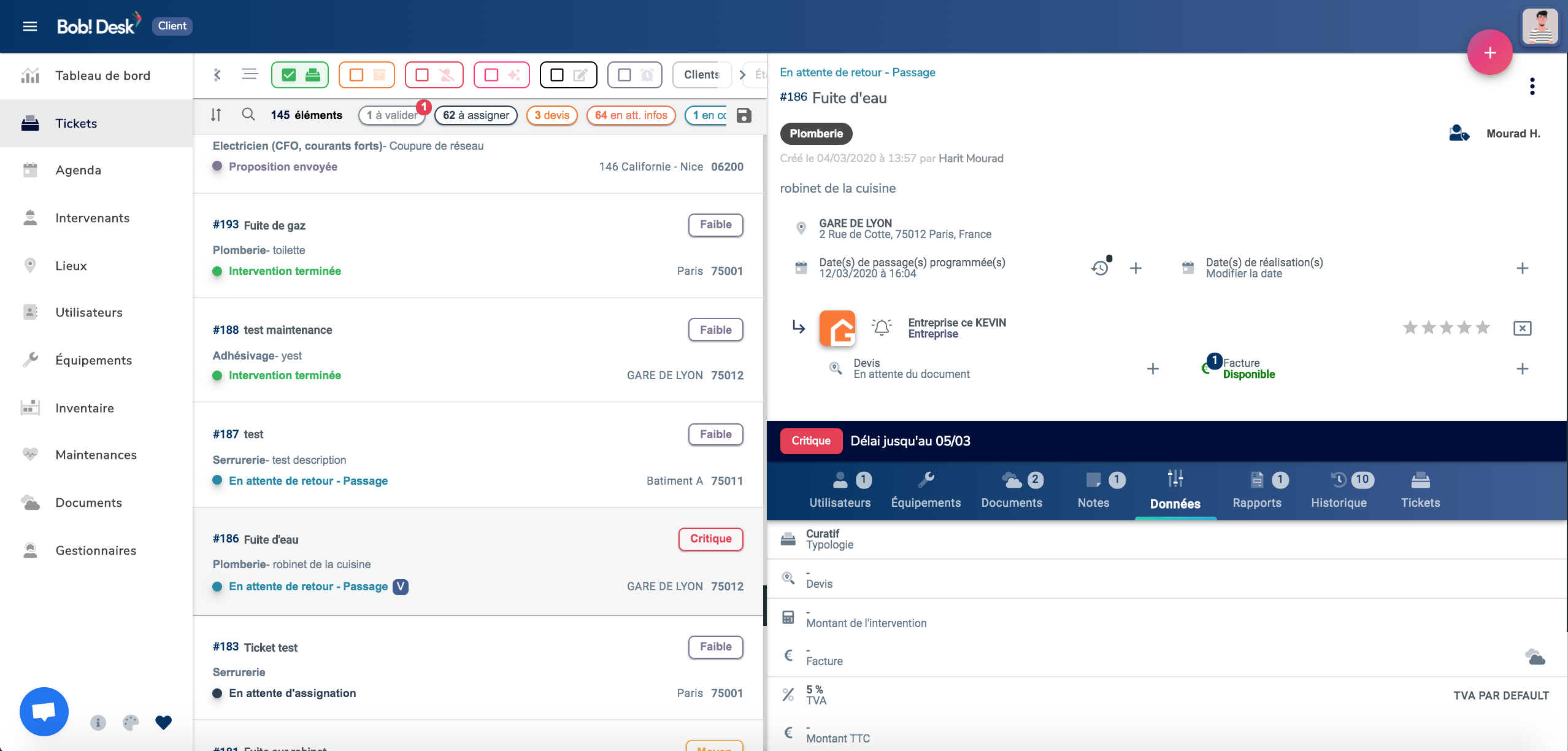Open the chat support bubble
Screen dimensions: 1568x751
(x=44, y=711)
